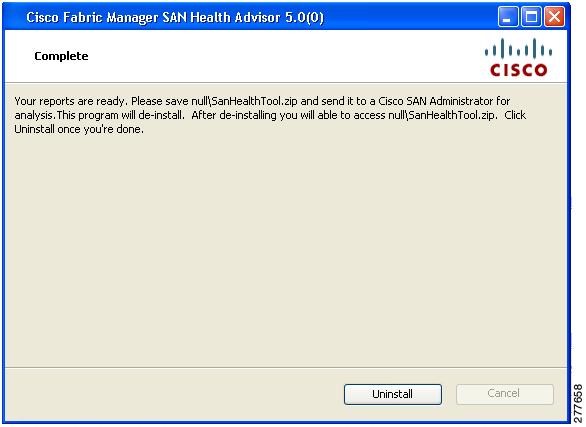Click the first 'null\SanHealthTool.zip' in the message
The image size is (586, 427).
click(244, 101)
